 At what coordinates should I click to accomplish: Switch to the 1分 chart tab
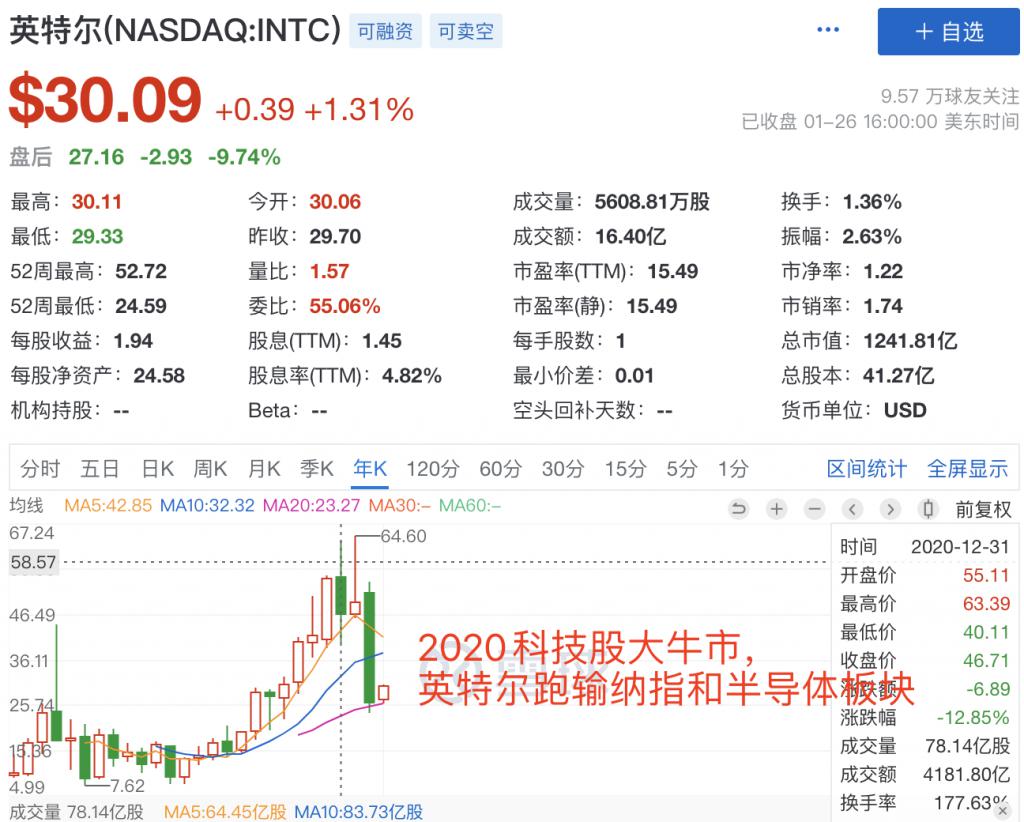(733, 469)
